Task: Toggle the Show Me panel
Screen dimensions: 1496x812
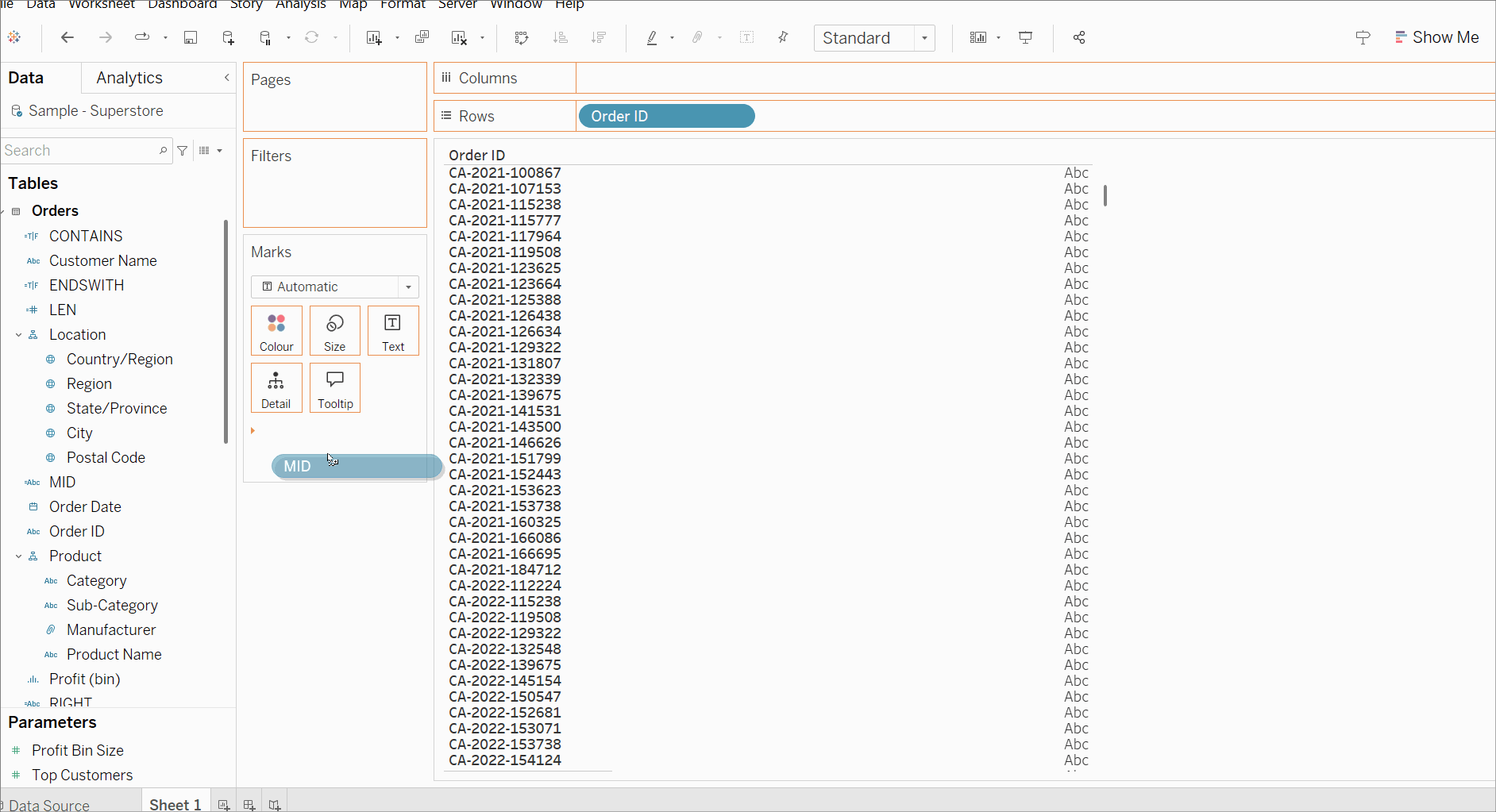Action: click(1437, 37)
